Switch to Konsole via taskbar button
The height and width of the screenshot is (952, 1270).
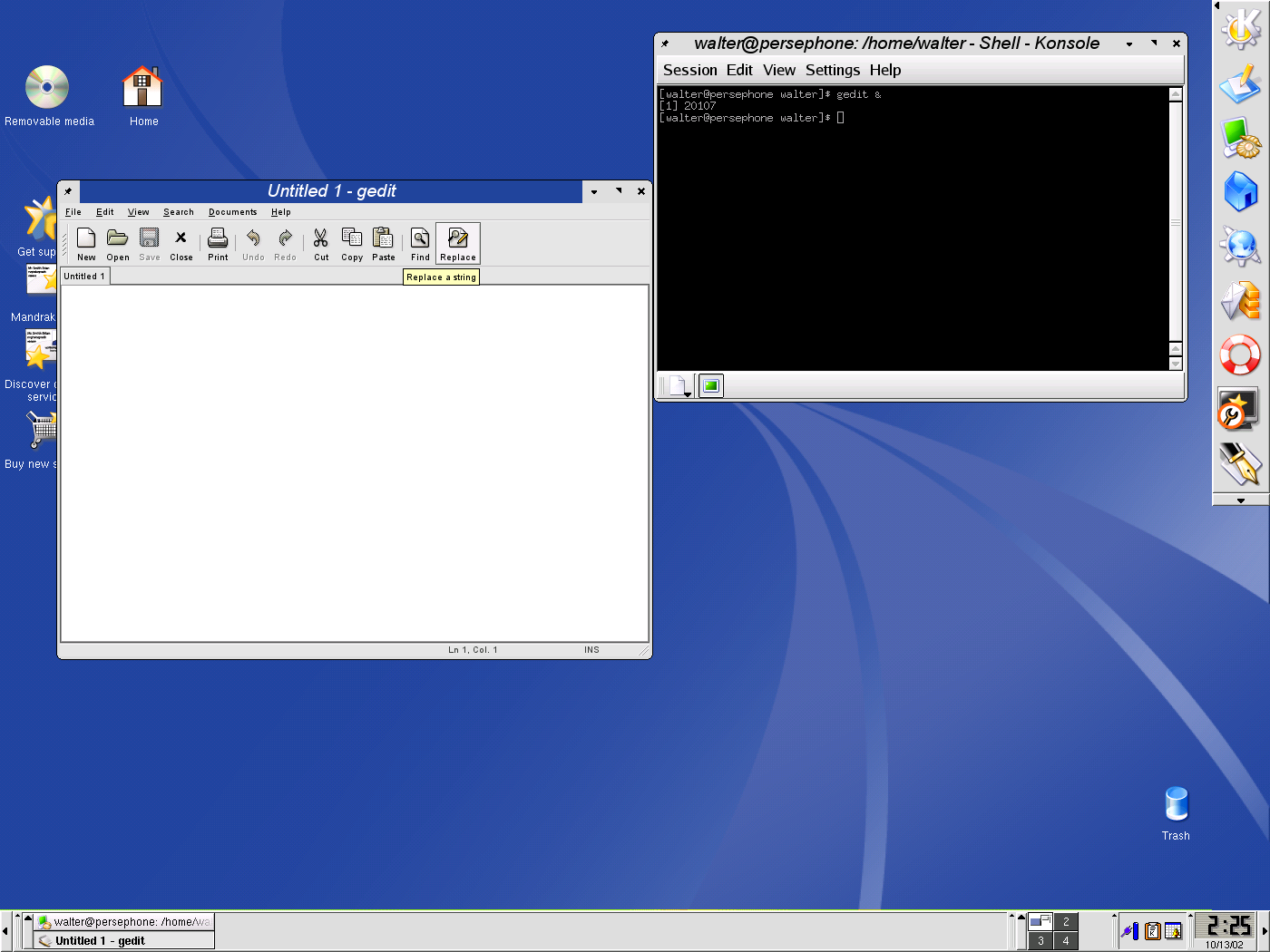pos(124,922)
